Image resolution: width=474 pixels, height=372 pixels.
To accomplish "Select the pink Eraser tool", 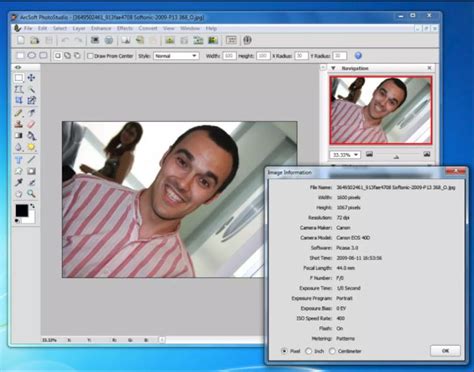I will (x=31, y=124).
